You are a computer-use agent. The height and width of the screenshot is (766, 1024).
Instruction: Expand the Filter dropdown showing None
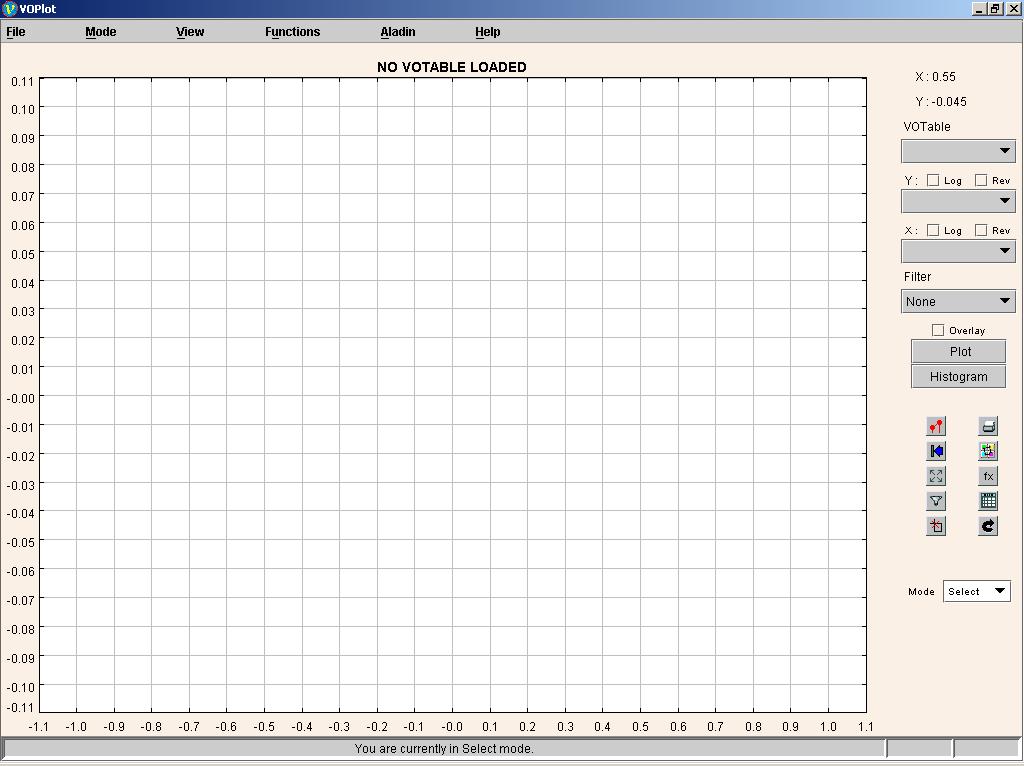click(x=958, y=301)
